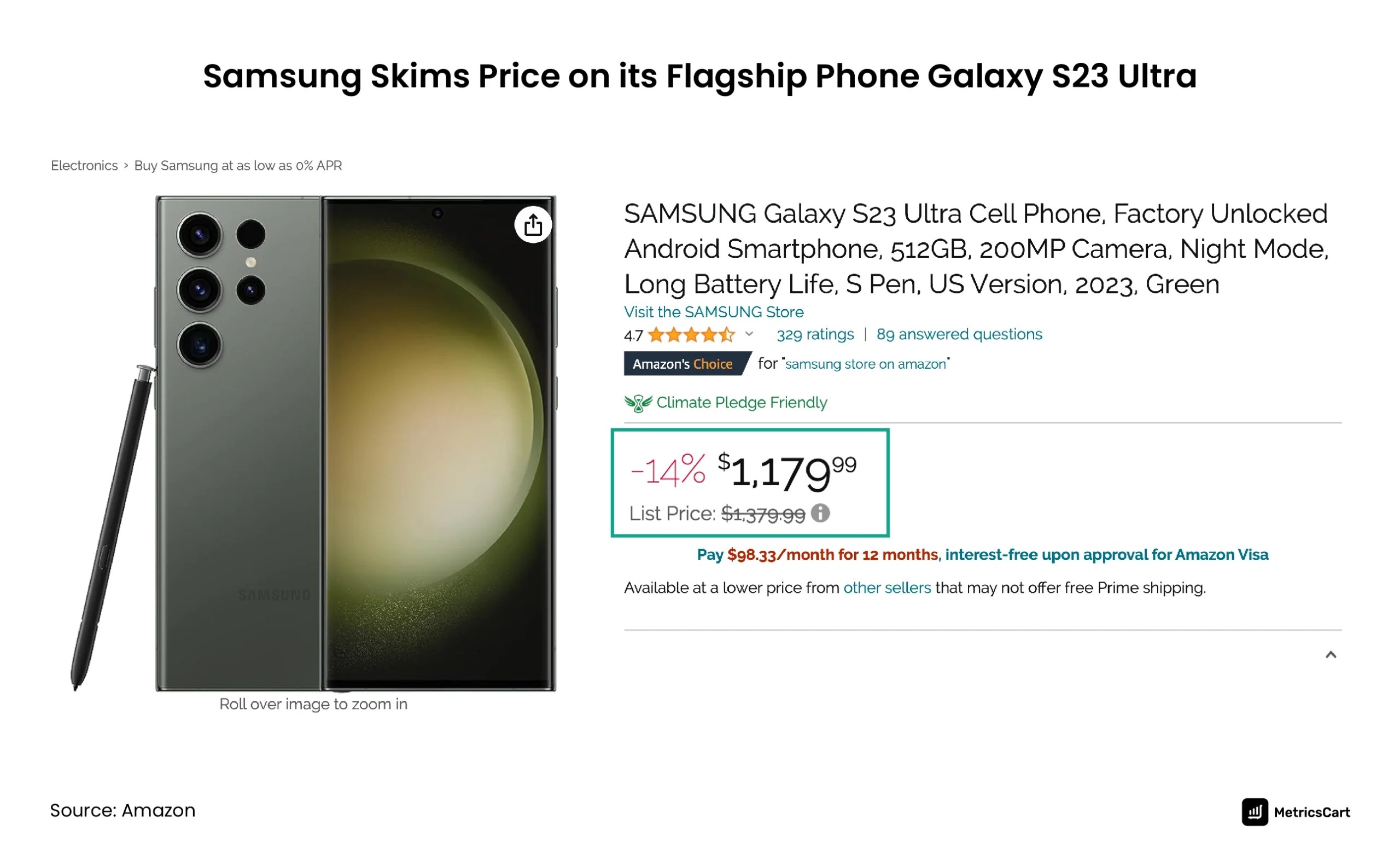Image resolution: width=1400 pixels, height=848 pixels.
Task: Click the share icon on the product image
Action: 533,224
